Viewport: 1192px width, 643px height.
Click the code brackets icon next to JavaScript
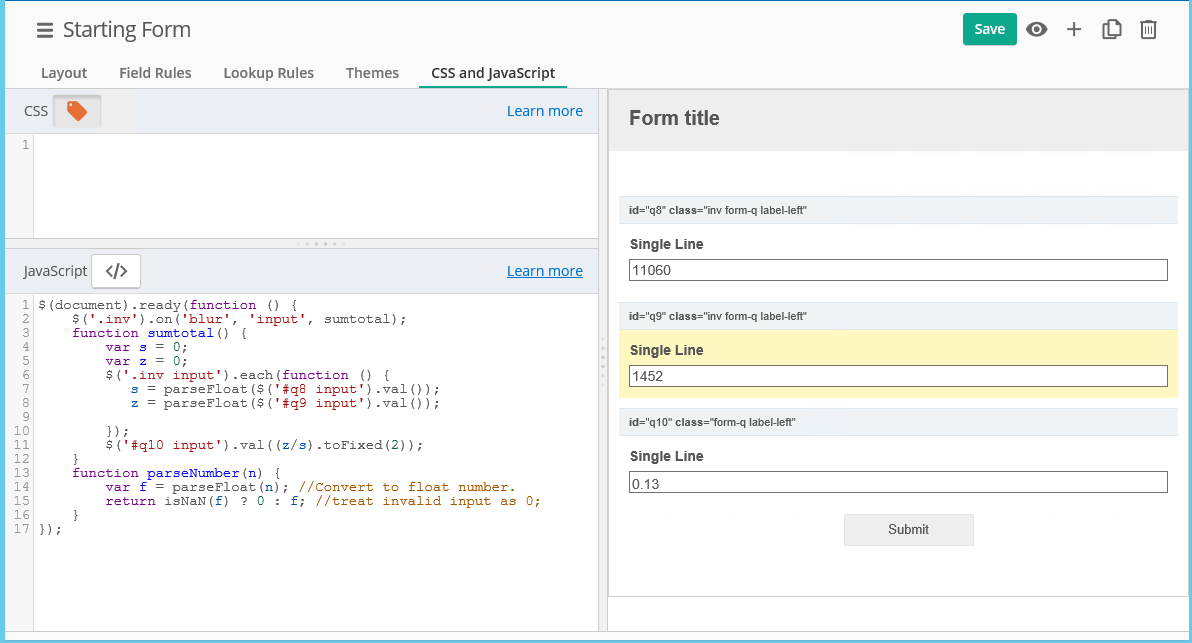[116, 271]
